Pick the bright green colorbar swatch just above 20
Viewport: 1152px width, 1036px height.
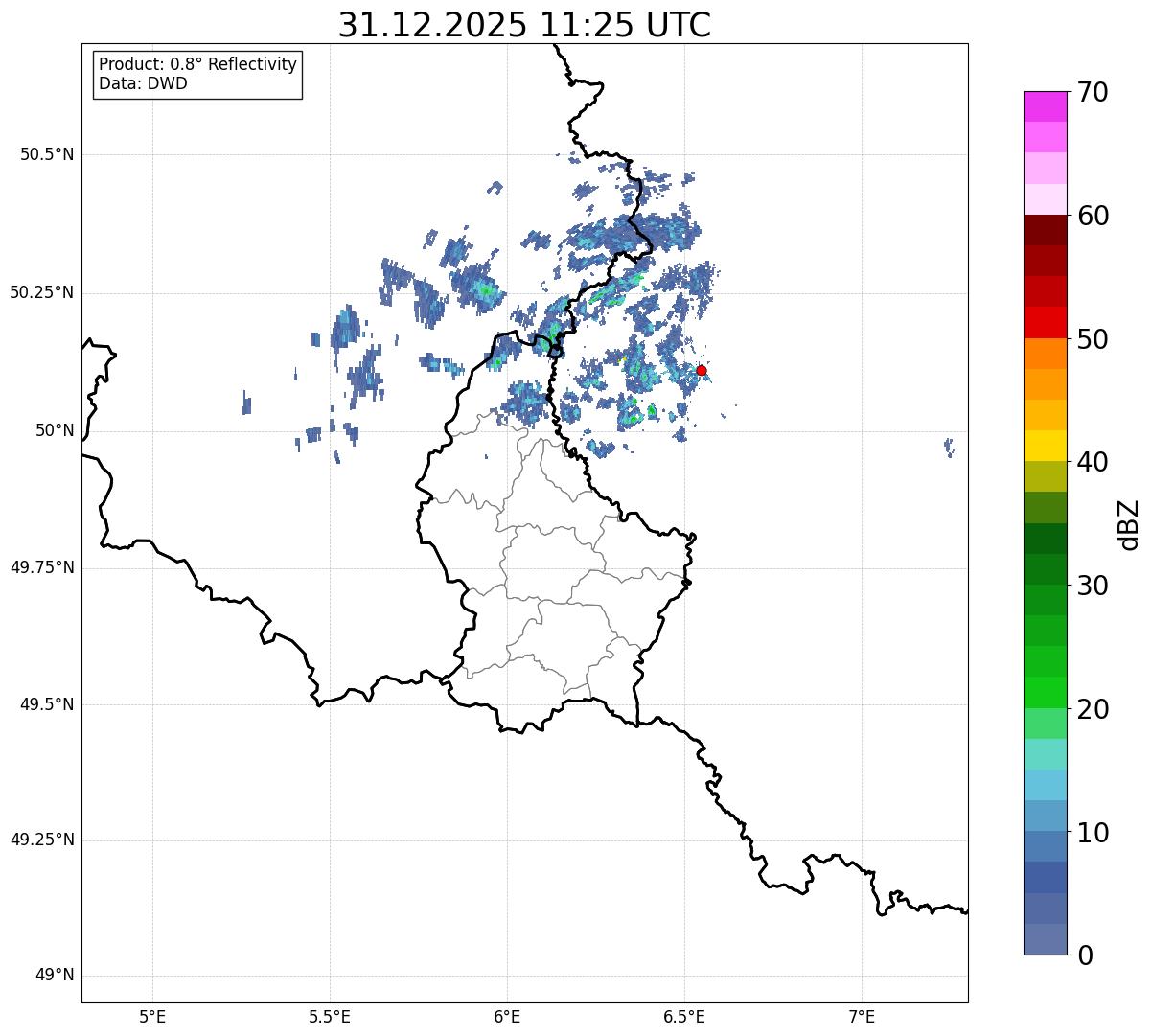1045,693
